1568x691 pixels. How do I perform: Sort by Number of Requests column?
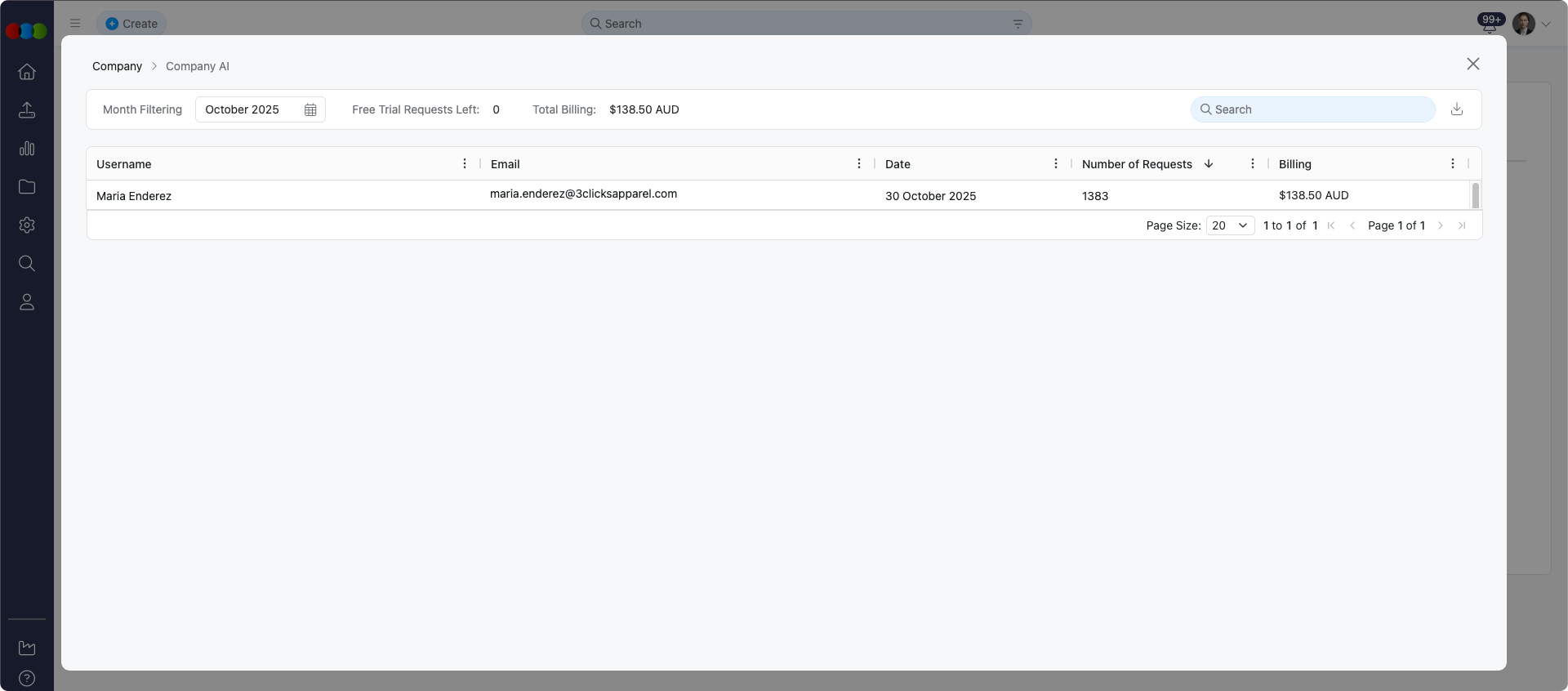coord(1136,164)
